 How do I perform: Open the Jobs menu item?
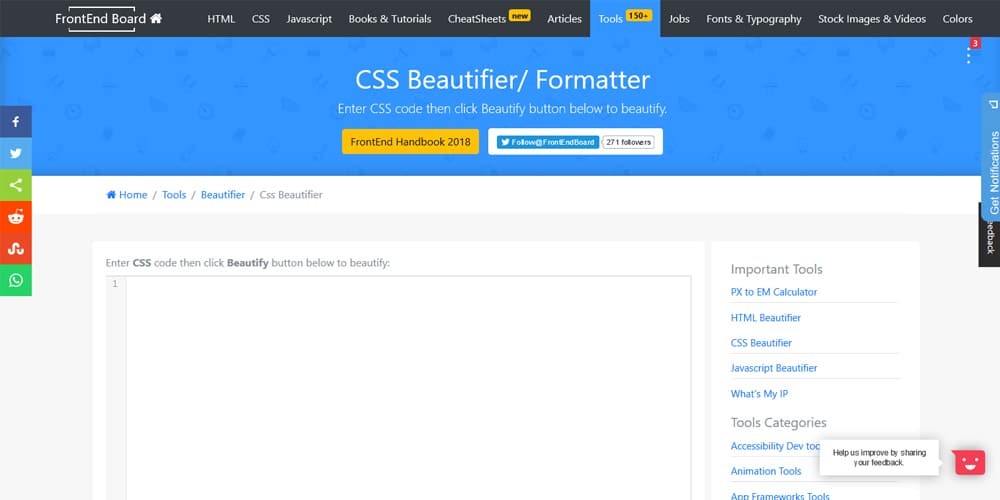pos(679,19)
